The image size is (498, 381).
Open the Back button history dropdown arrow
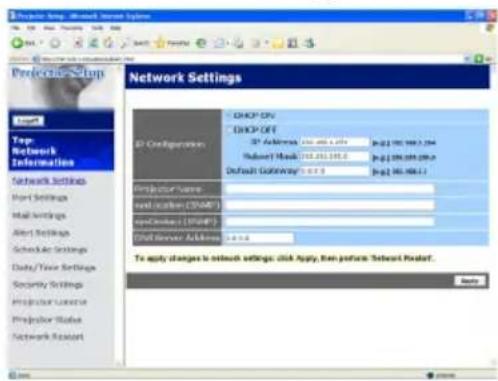click(x=42, y=43)
